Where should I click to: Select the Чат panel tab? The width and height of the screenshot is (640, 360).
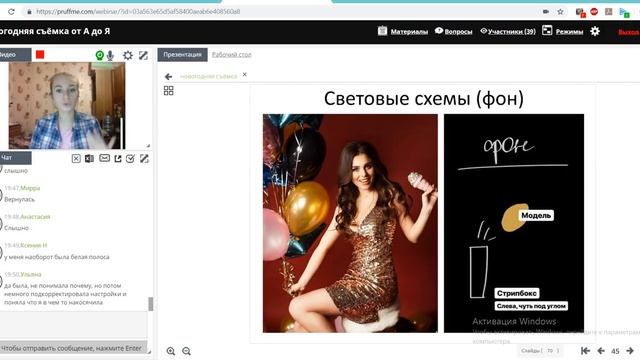pos(15,158)
